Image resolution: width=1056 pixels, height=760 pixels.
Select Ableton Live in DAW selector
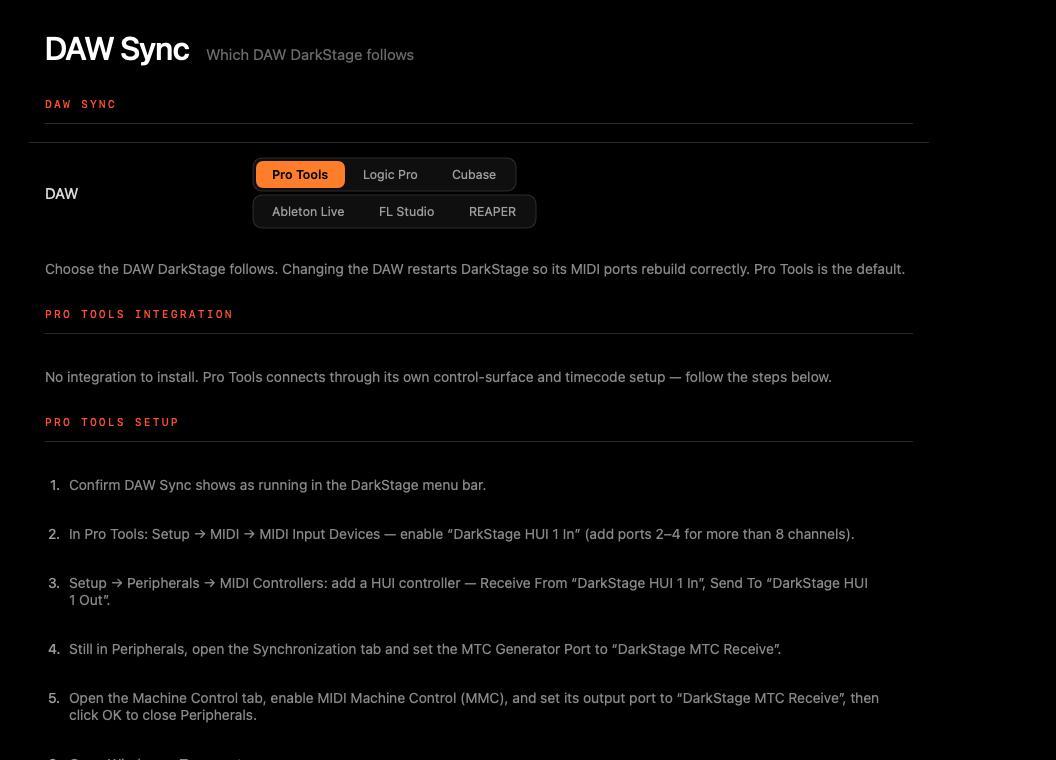tap(308, 212)
